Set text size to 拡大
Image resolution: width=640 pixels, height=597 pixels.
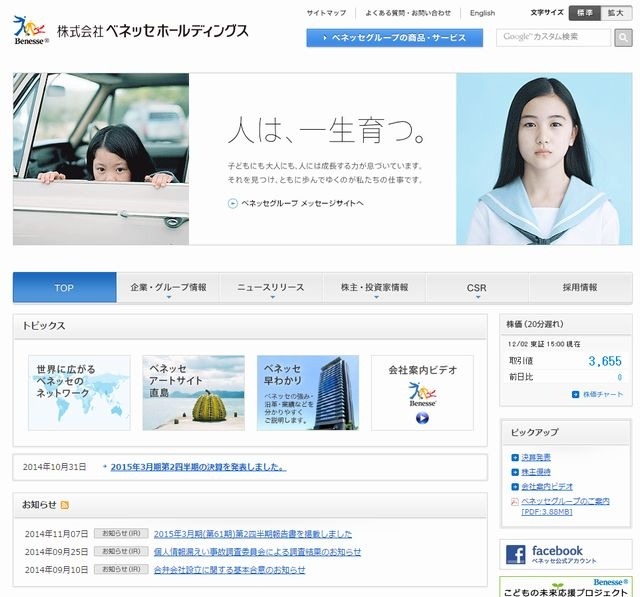(x=616, y=13)
